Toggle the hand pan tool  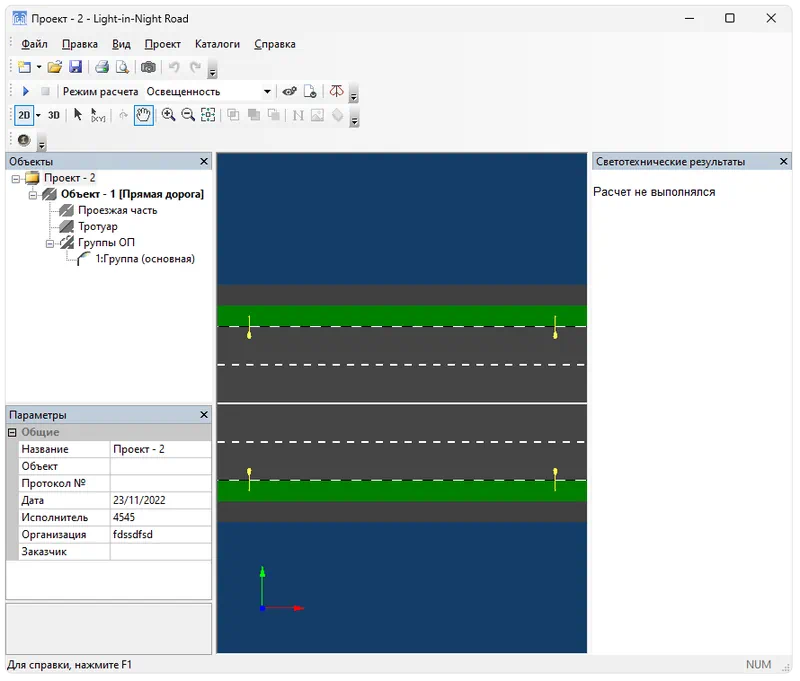point(144,115)
